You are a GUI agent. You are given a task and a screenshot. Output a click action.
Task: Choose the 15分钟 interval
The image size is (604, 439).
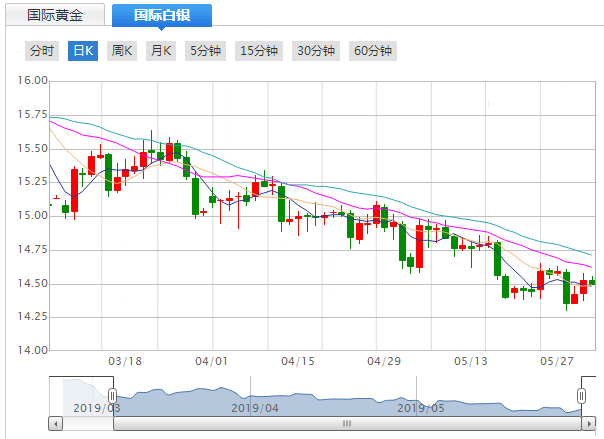(x=258, y=51)
